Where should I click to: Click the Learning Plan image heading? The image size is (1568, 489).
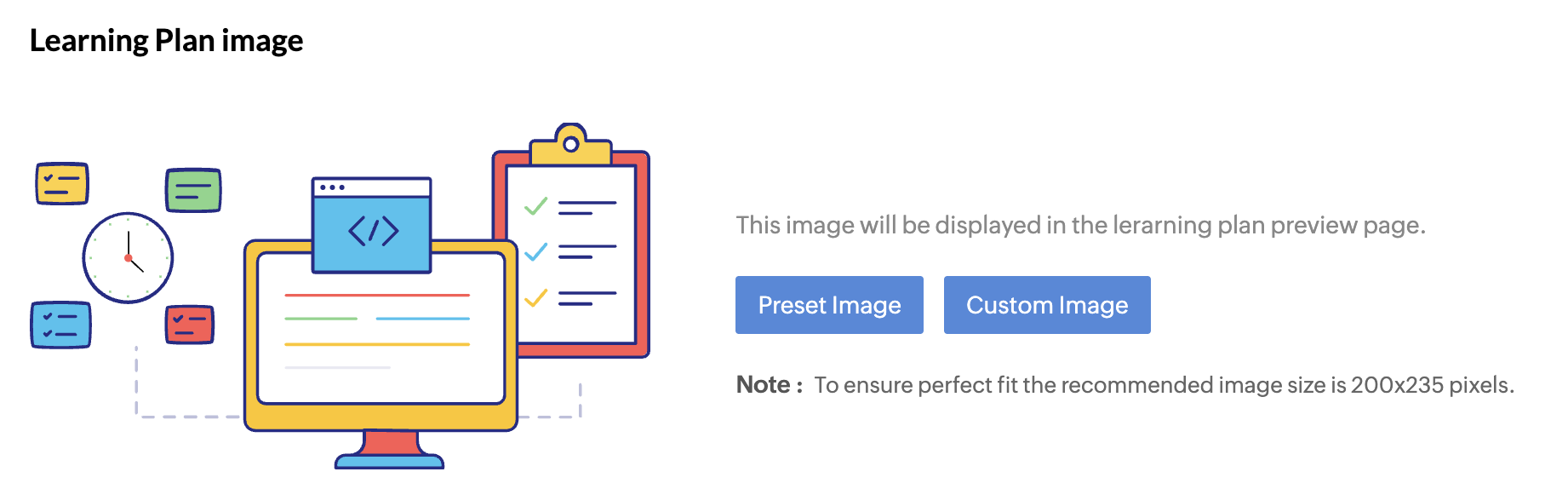166,41
